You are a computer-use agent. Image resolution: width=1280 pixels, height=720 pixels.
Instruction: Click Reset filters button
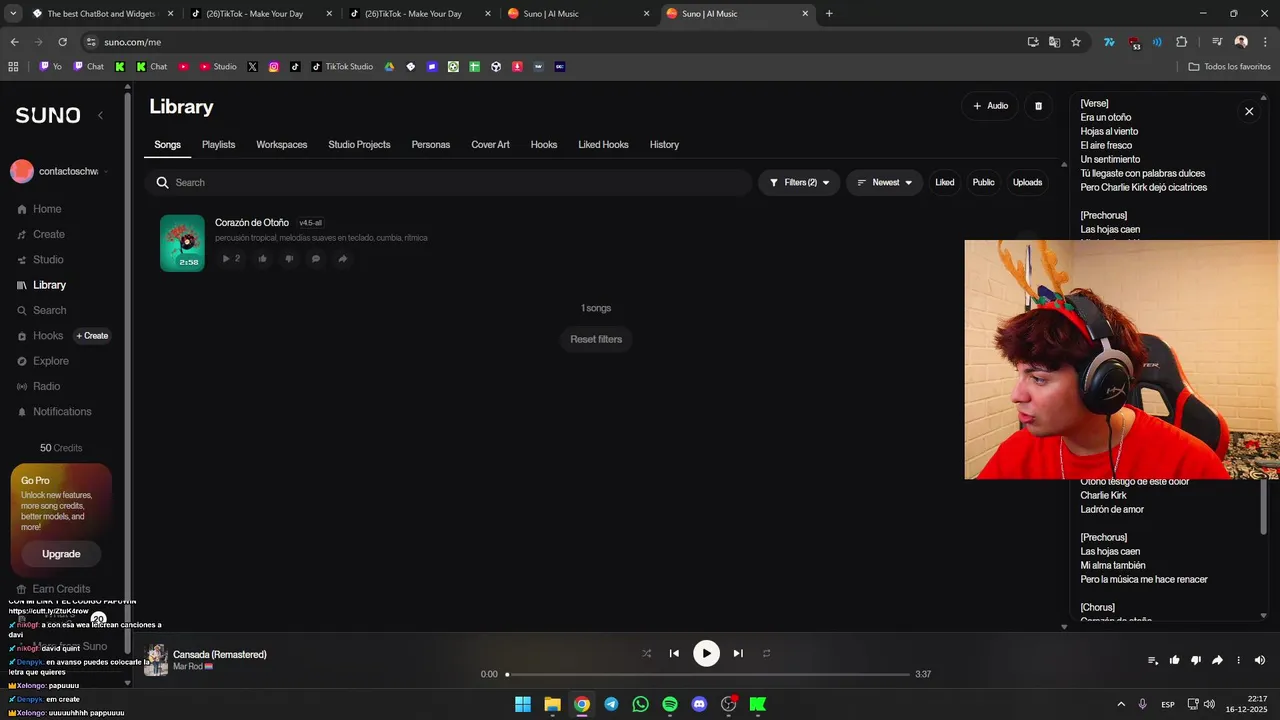[x=596, y=339]
